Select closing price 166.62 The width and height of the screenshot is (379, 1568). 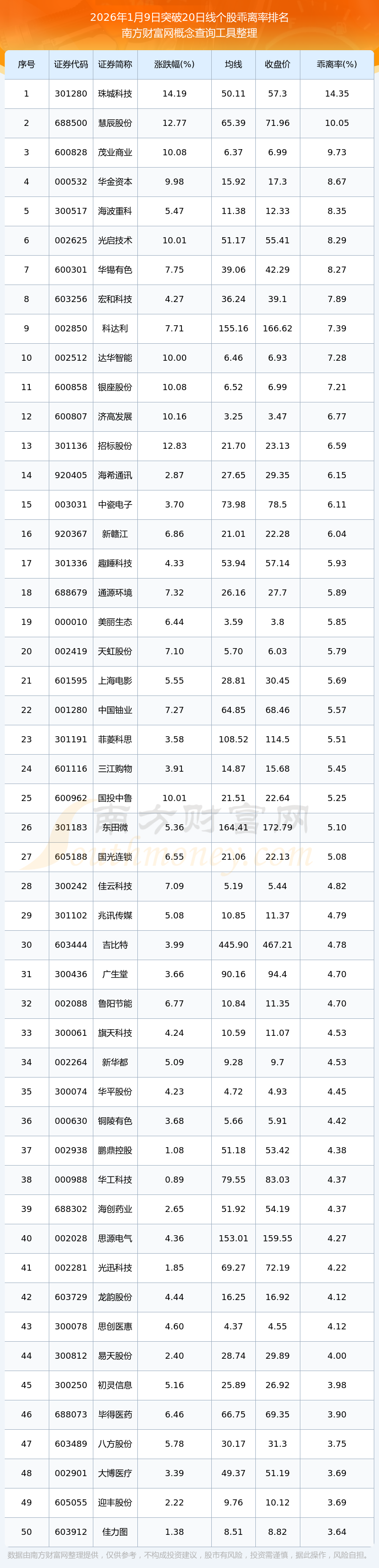[x=277, y=329]
